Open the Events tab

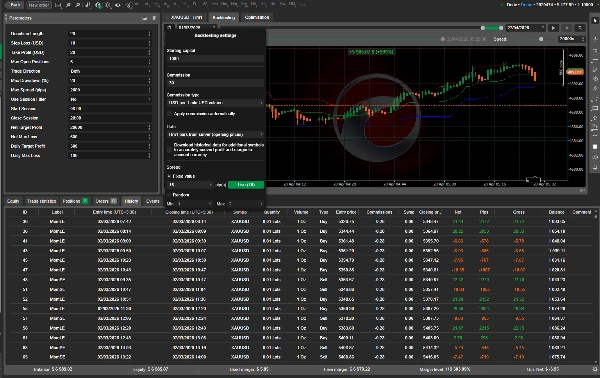153,201
